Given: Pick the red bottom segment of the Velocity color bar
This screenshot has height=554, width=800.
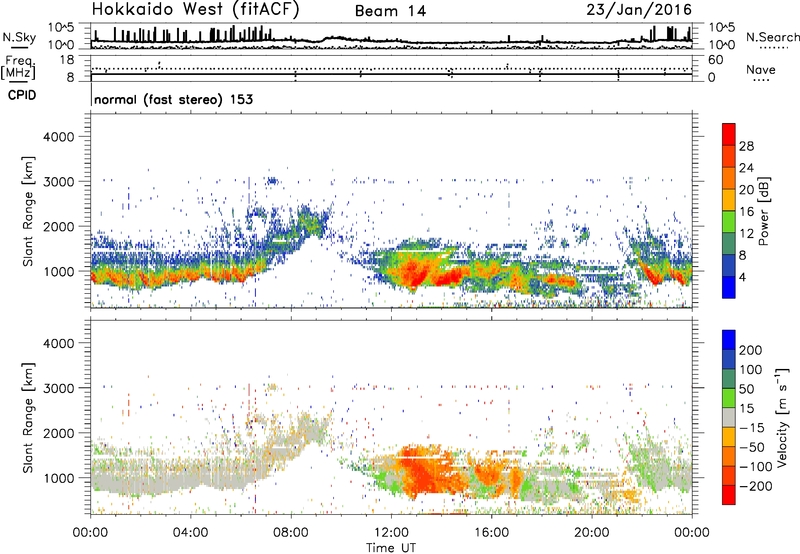Looking at the screenshot, I should tap(729, 495).
